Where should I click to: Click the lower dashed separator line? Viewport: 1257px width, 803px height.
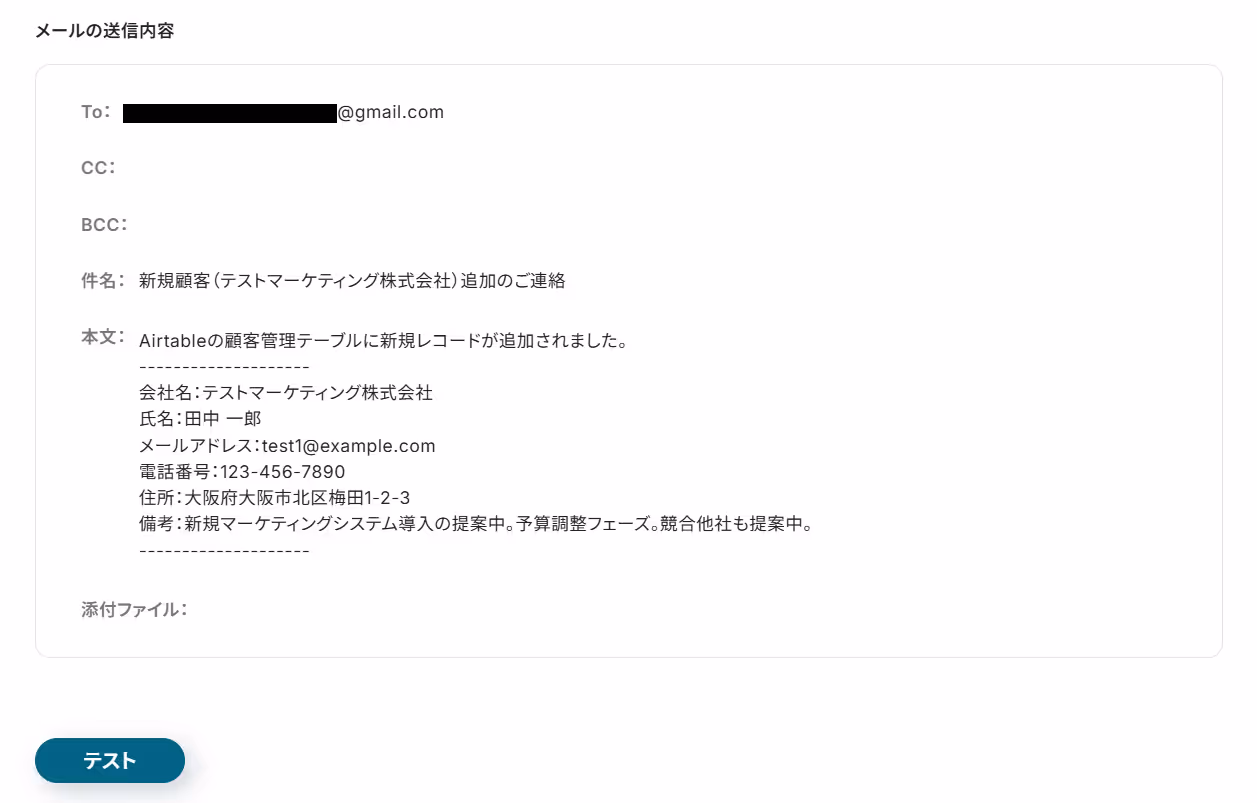224,549
